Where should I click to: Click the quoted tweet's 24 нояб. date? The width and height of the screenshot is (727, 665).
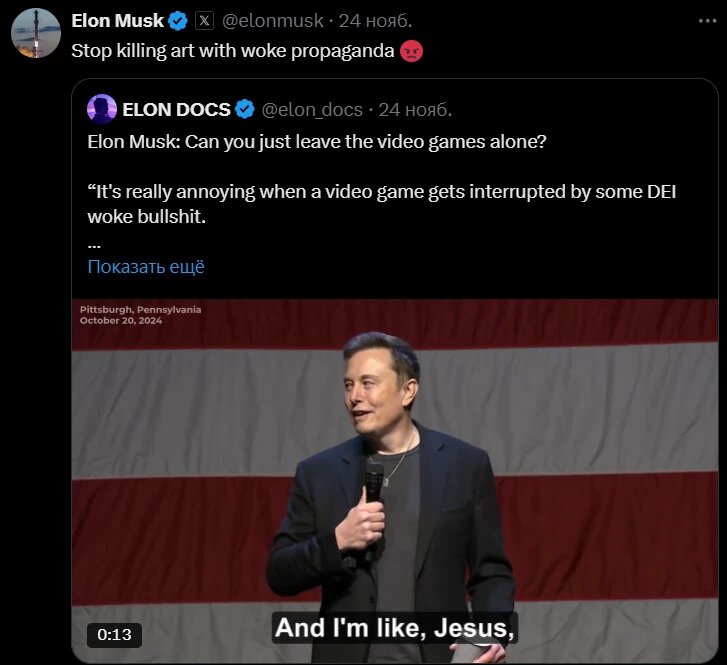(414, 109)
